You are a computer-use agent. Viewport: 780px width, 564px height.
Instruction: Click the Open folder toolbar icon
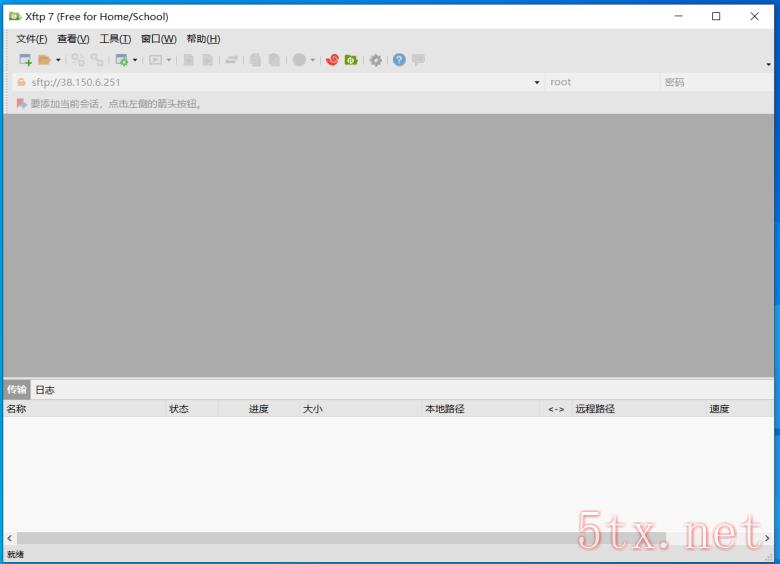pyautogui.click(x=44, y=60)
